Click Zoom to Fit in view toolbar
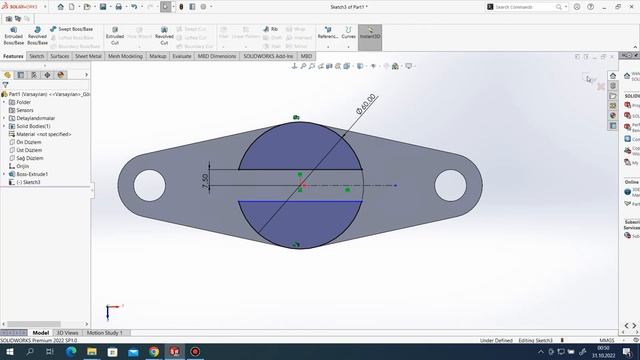640x360 pixels. coord(303,66)
